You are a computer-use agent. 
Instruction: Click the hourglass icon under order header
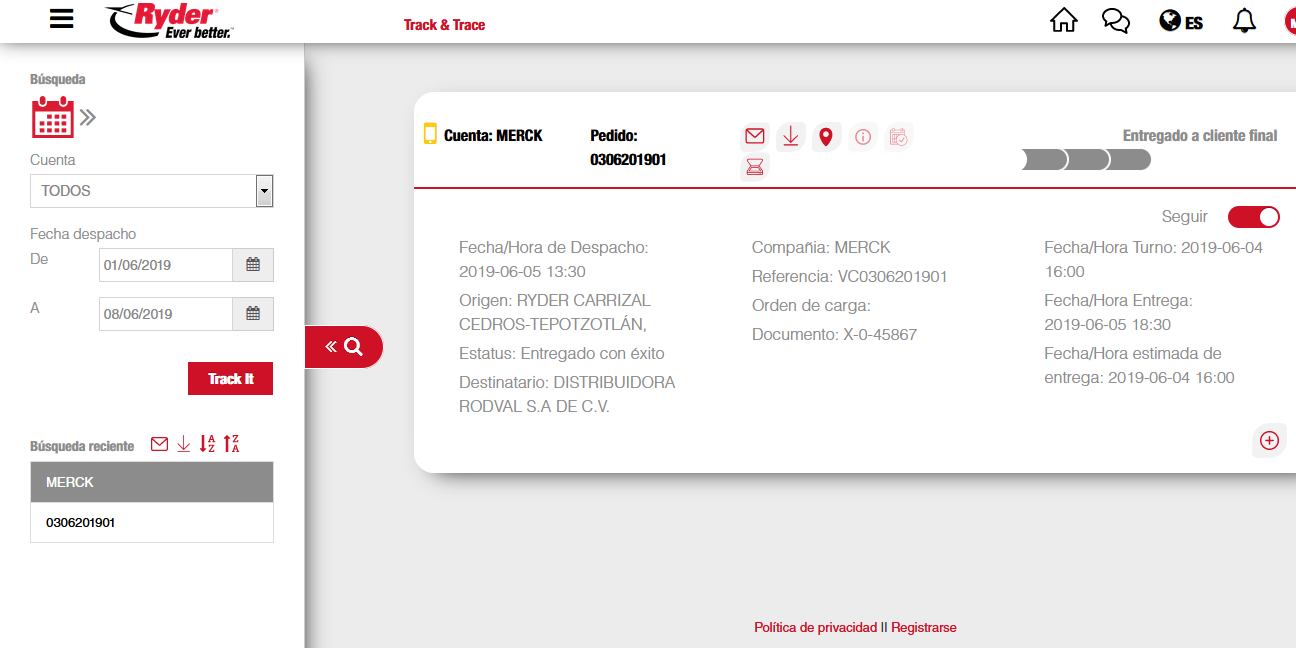point(755,168)
